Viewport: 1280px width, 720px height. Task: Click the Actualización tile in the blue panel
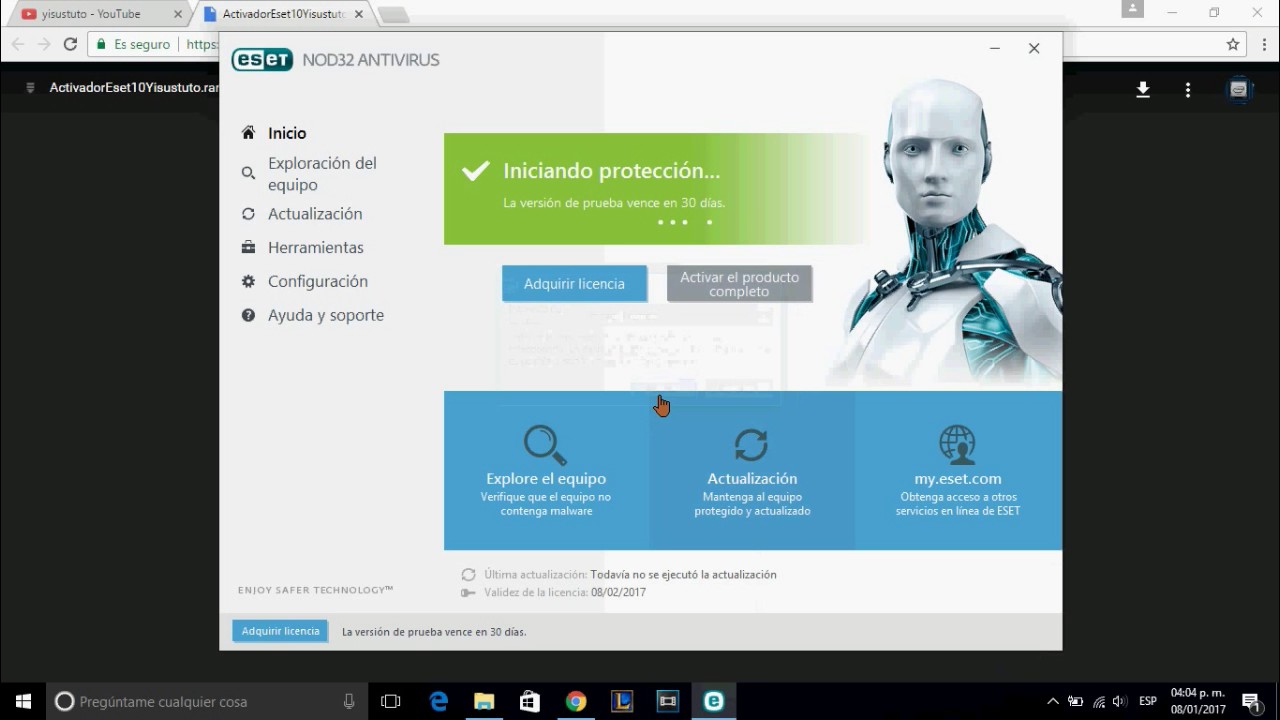point(752,470)
